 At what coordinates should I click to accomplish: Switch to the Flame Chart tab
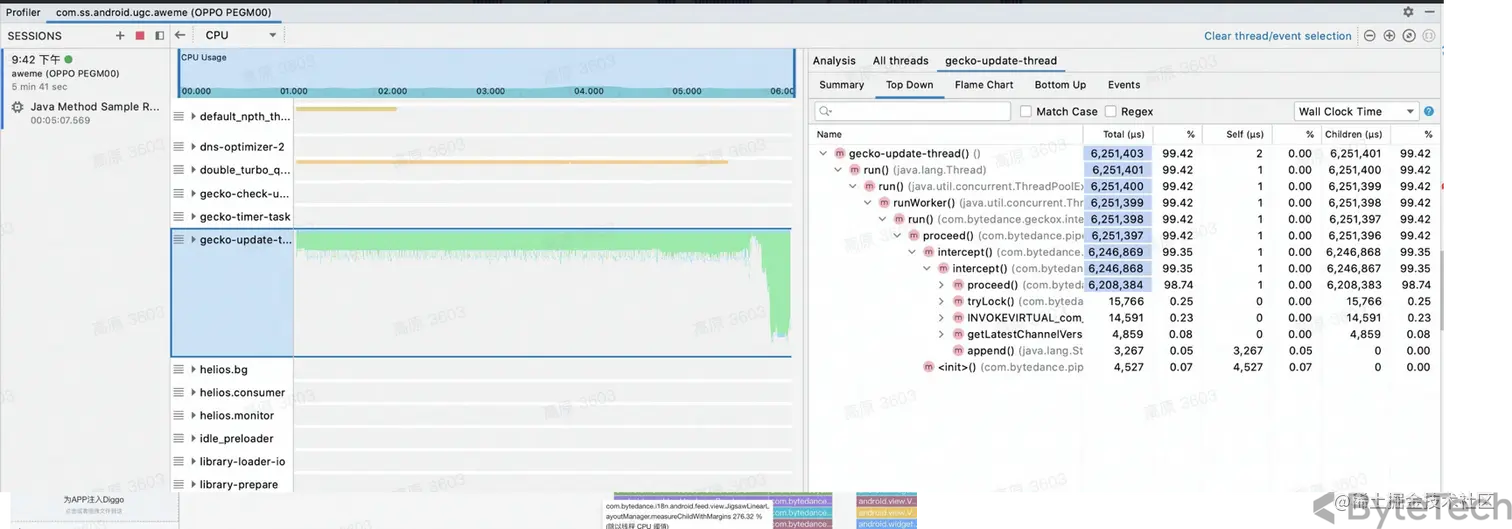[x=984, y=85]
